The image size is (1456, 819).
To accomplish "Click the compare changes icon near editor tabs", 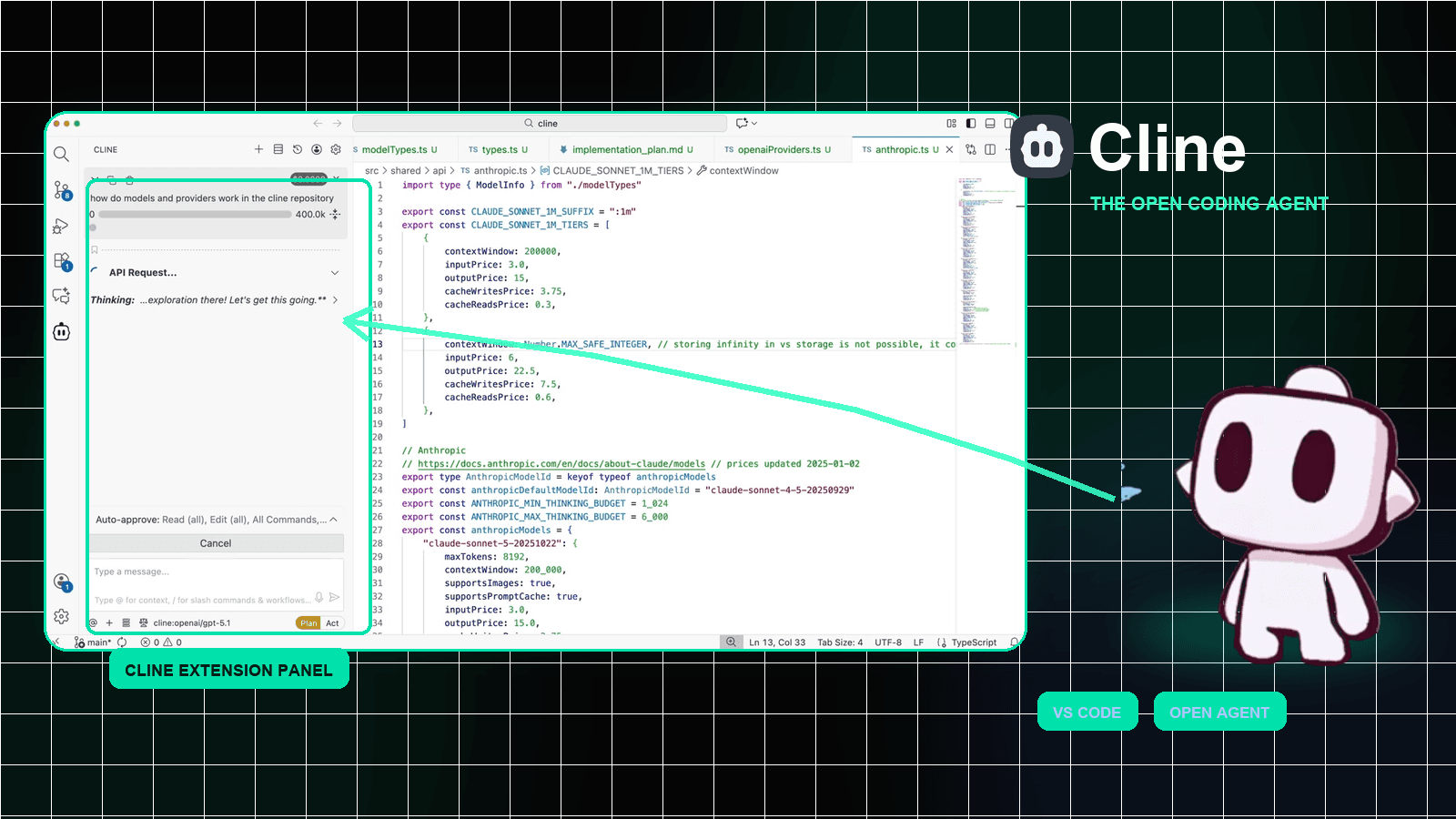I will (971, 149).
